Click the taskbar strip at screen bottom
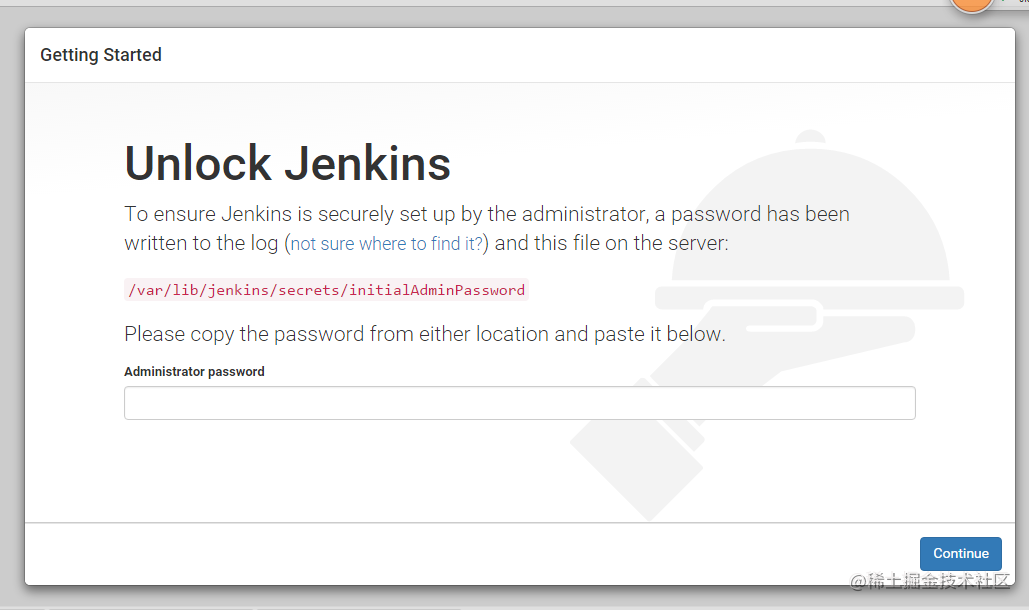The image size is (1029, 610). click(500, 606)
